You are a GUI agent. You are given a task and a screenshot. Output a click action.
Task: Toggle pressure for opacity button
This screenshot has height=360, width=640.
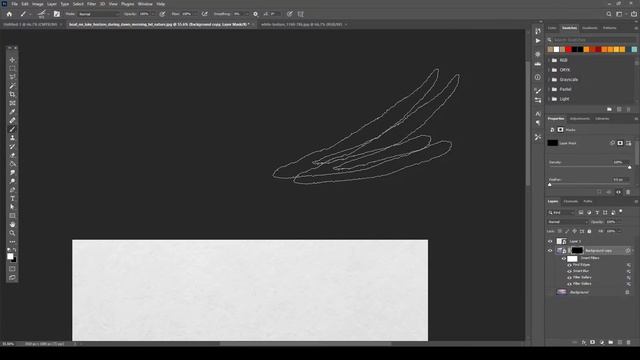pos(162,14)
